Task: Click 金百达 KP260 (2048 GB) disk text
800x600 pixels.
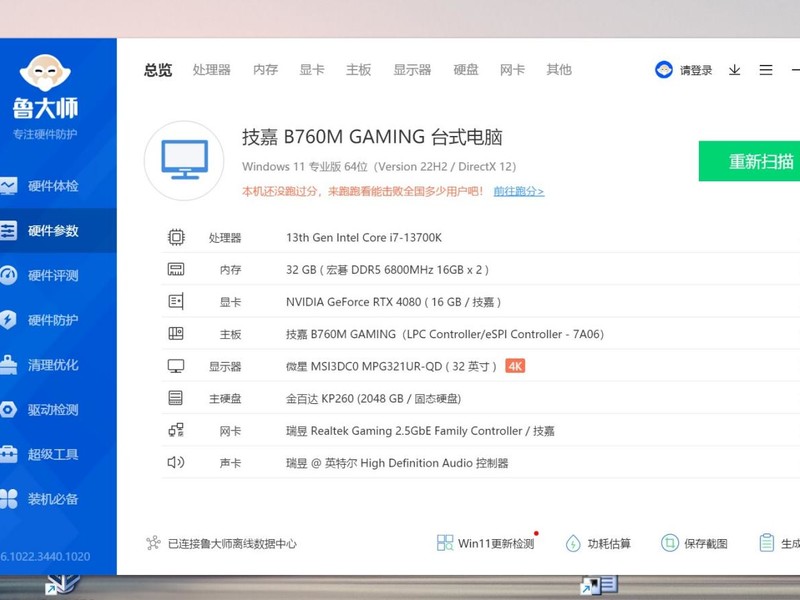Action: tap(373, 398)
